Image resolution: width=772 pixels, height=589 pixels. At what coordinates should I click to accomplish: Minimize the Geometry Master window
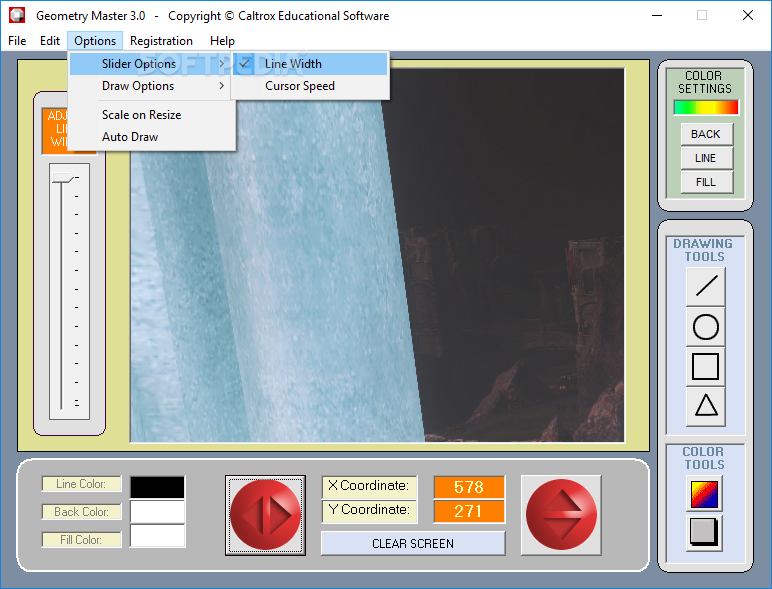[657, 15]
